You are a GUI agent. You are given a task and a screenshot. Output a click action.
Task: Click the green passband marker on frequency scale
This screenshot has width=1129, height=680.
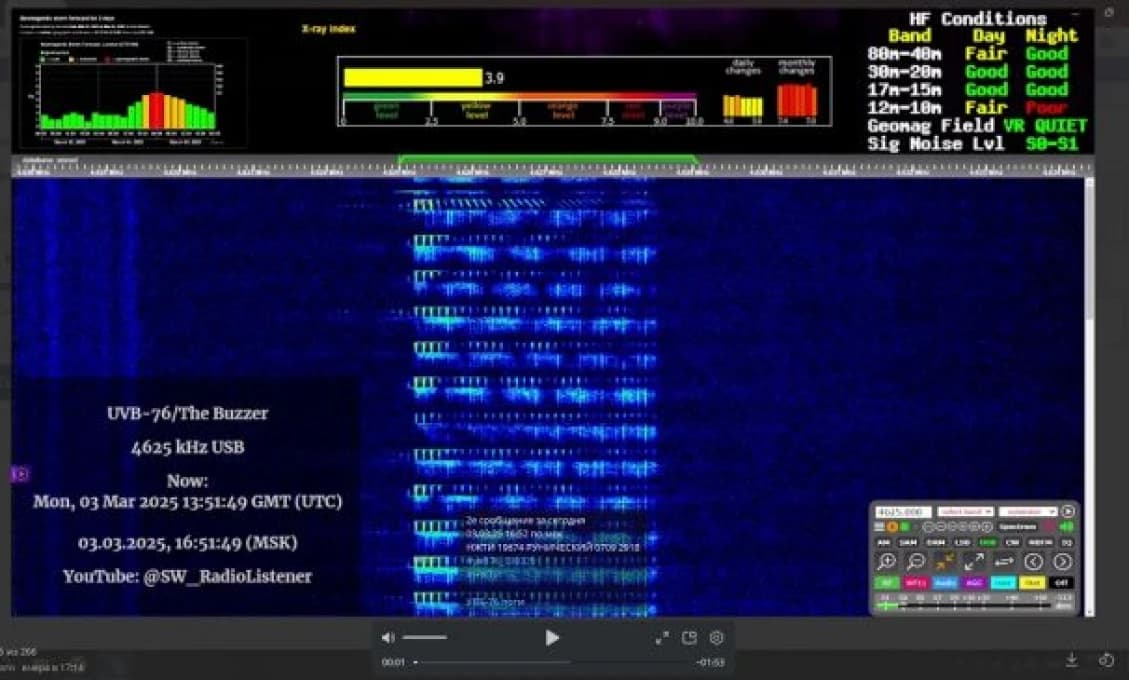(x=547, y=158)
